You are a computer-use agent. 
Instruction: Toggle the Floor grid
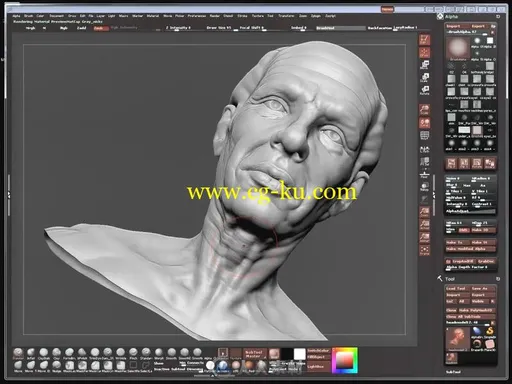pyautogui.click(x=424, y=175)
